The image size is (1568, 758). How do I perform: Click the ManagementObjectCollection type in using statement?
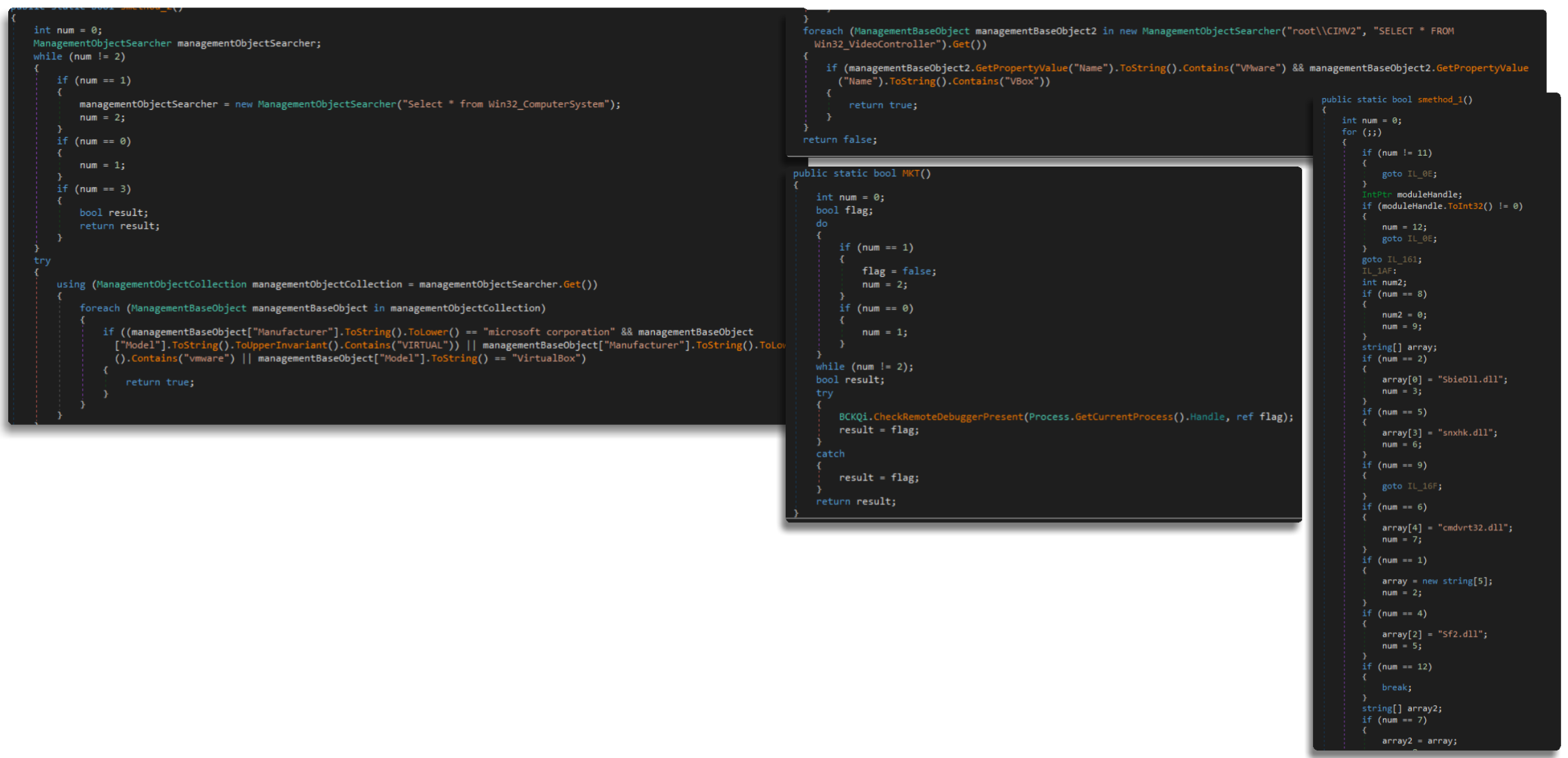(171, 284)
